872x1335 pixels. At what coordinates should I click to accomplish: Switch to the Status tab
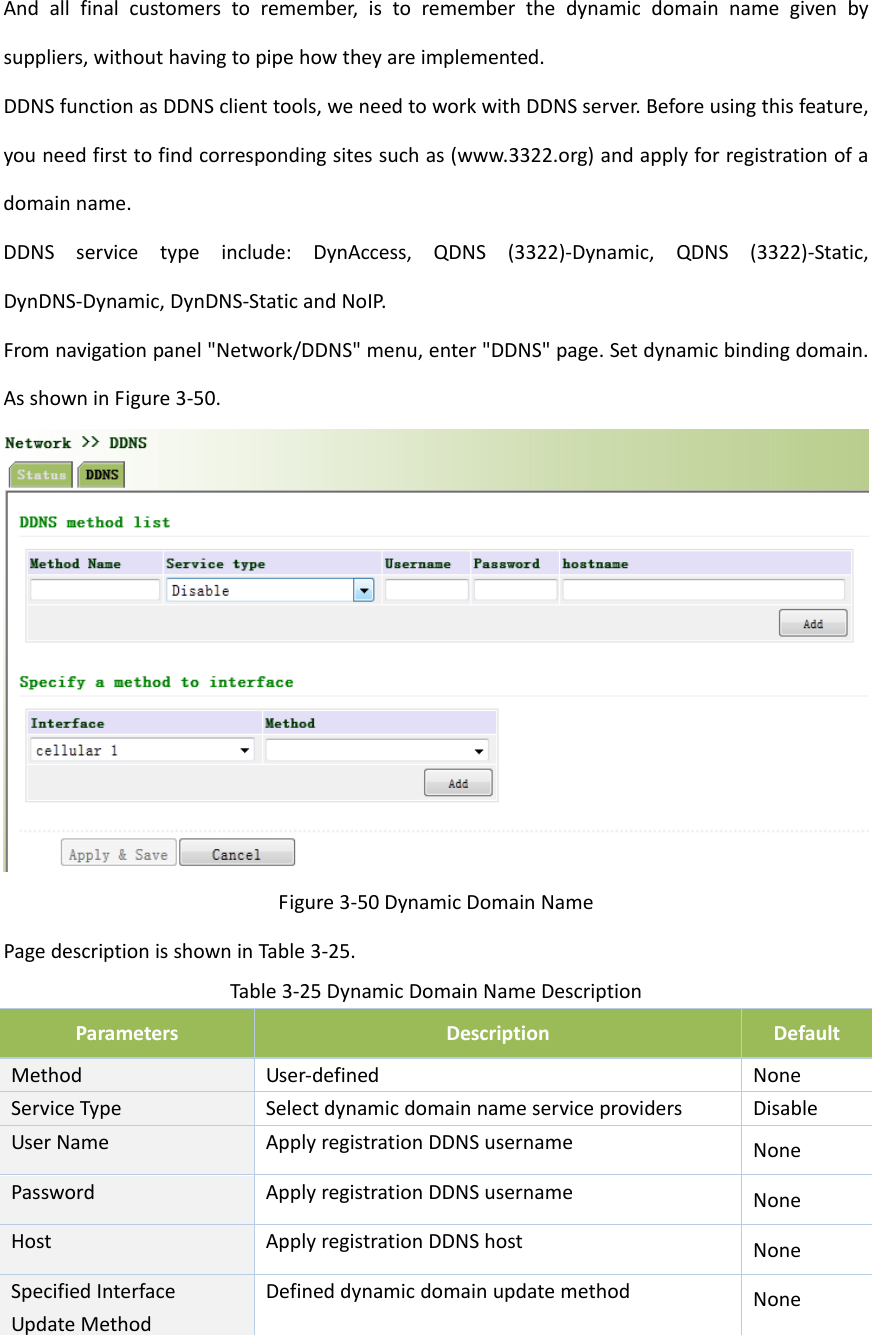tap(41, 475)
